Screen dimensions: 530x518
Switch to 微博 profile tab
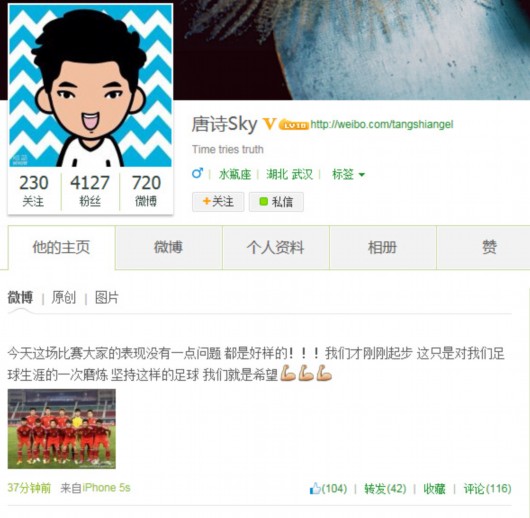(x=169, y=247)
